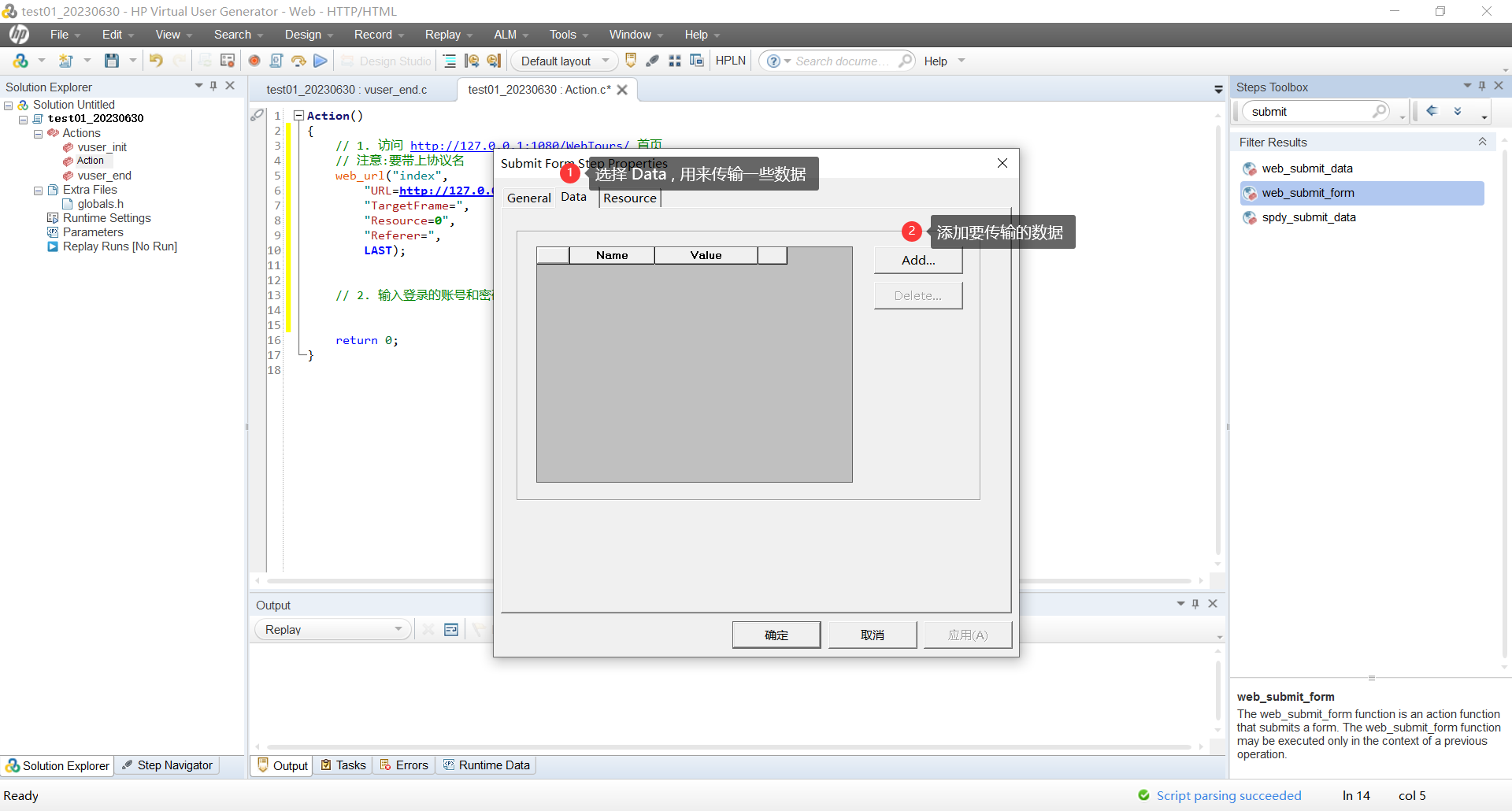Open the Errors tab
The width and height of the screenshot is (1512, 811).
(404, 765)
